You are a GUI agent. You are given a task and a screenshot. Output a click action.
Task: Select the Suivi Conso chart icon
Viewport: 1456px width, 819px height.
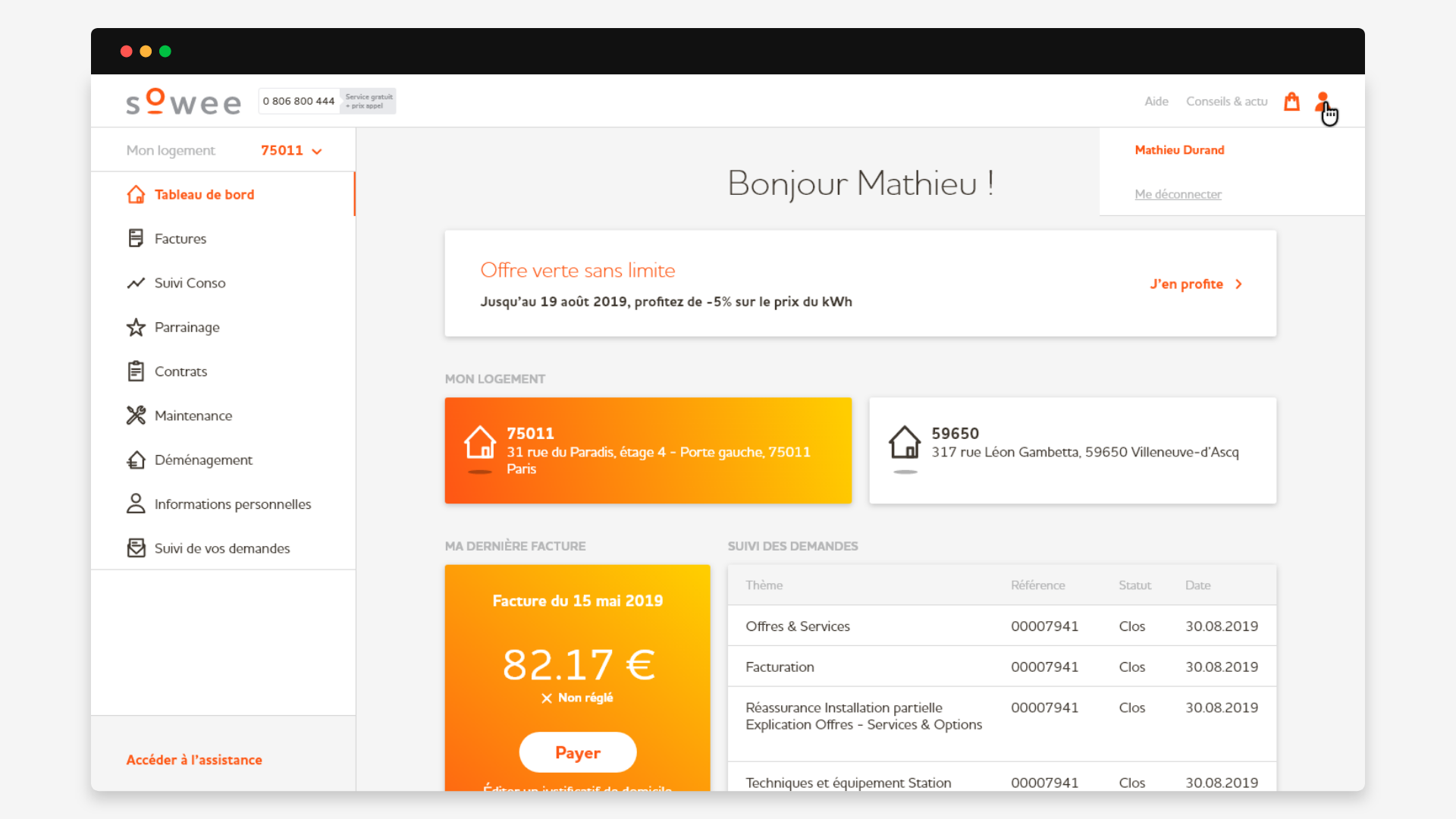[136, 283]
